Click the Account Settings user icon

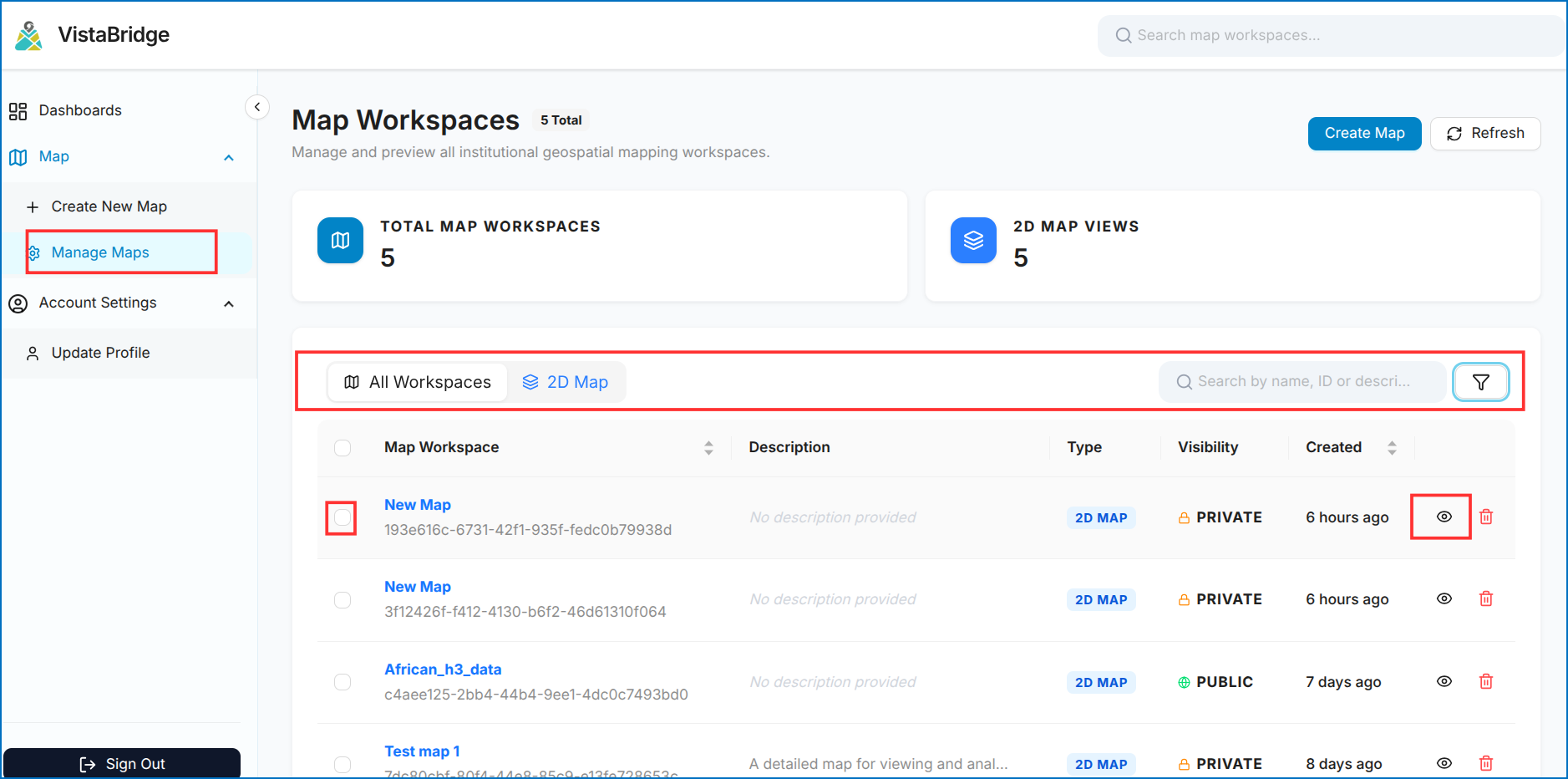pos(18,303)
